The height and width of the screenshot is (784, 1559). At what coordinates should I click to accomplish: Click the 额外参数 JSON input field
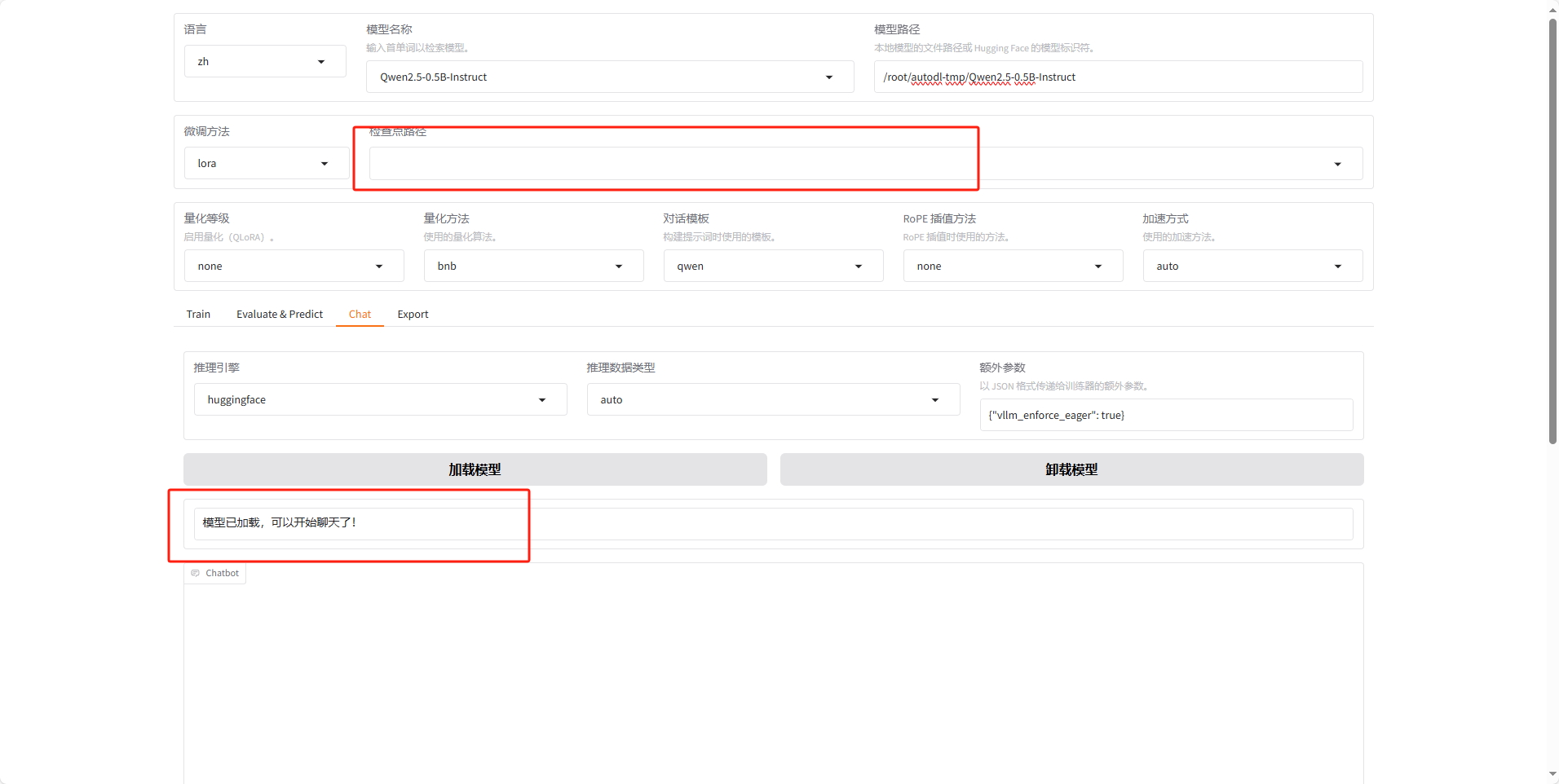click(x=1166, y=416)
